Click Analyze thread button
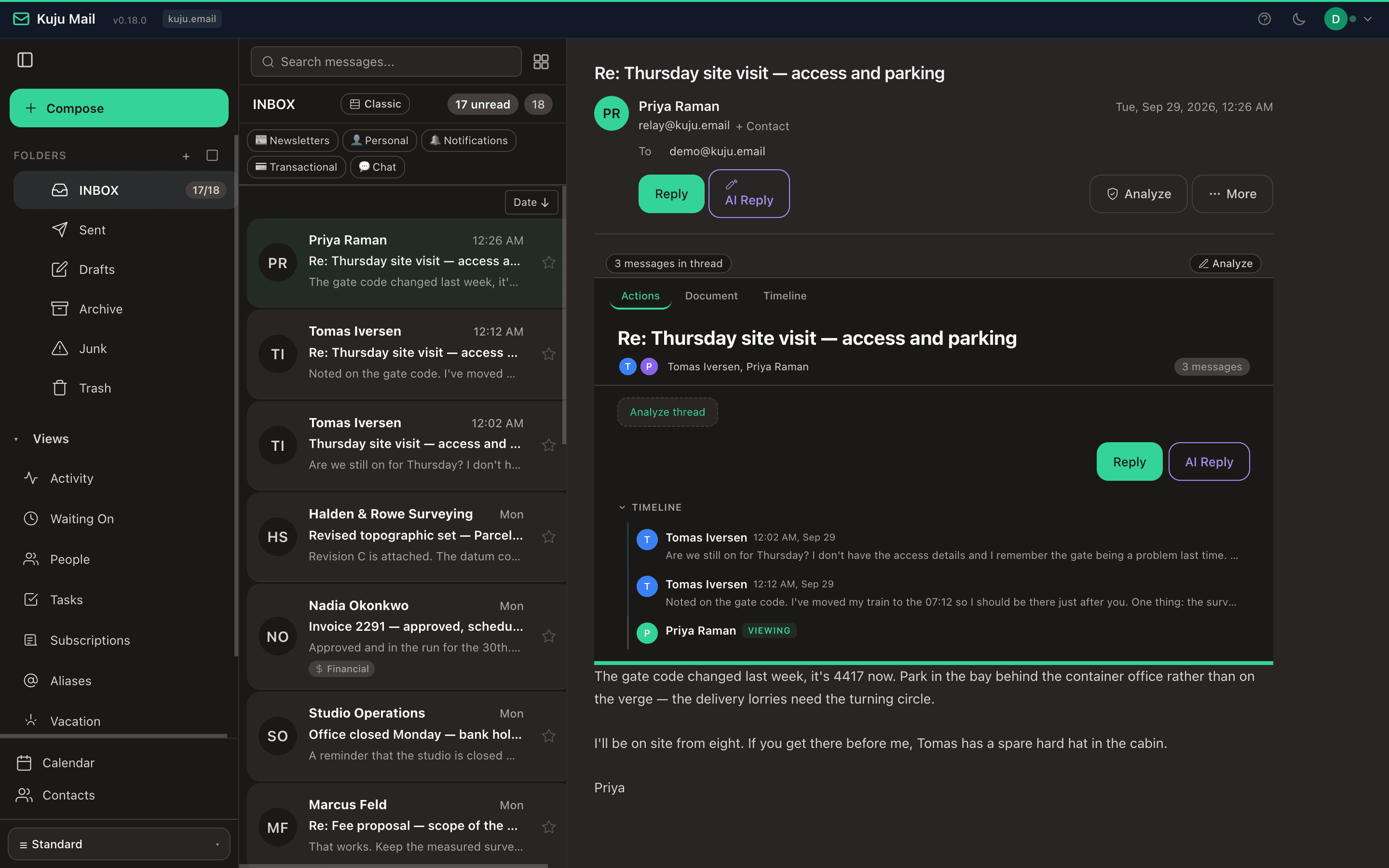 click(667, 412)
